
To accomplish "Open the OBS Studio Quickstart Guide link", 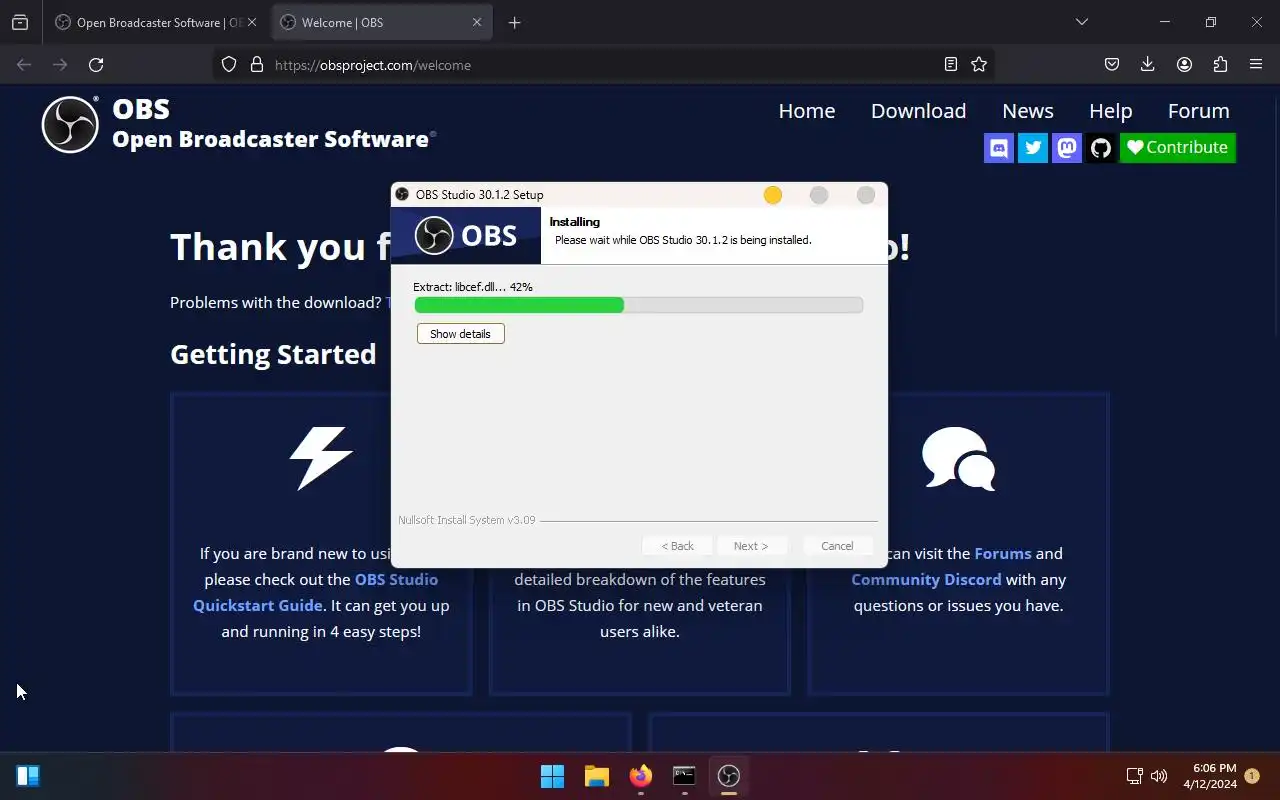I will coord(315,592).
